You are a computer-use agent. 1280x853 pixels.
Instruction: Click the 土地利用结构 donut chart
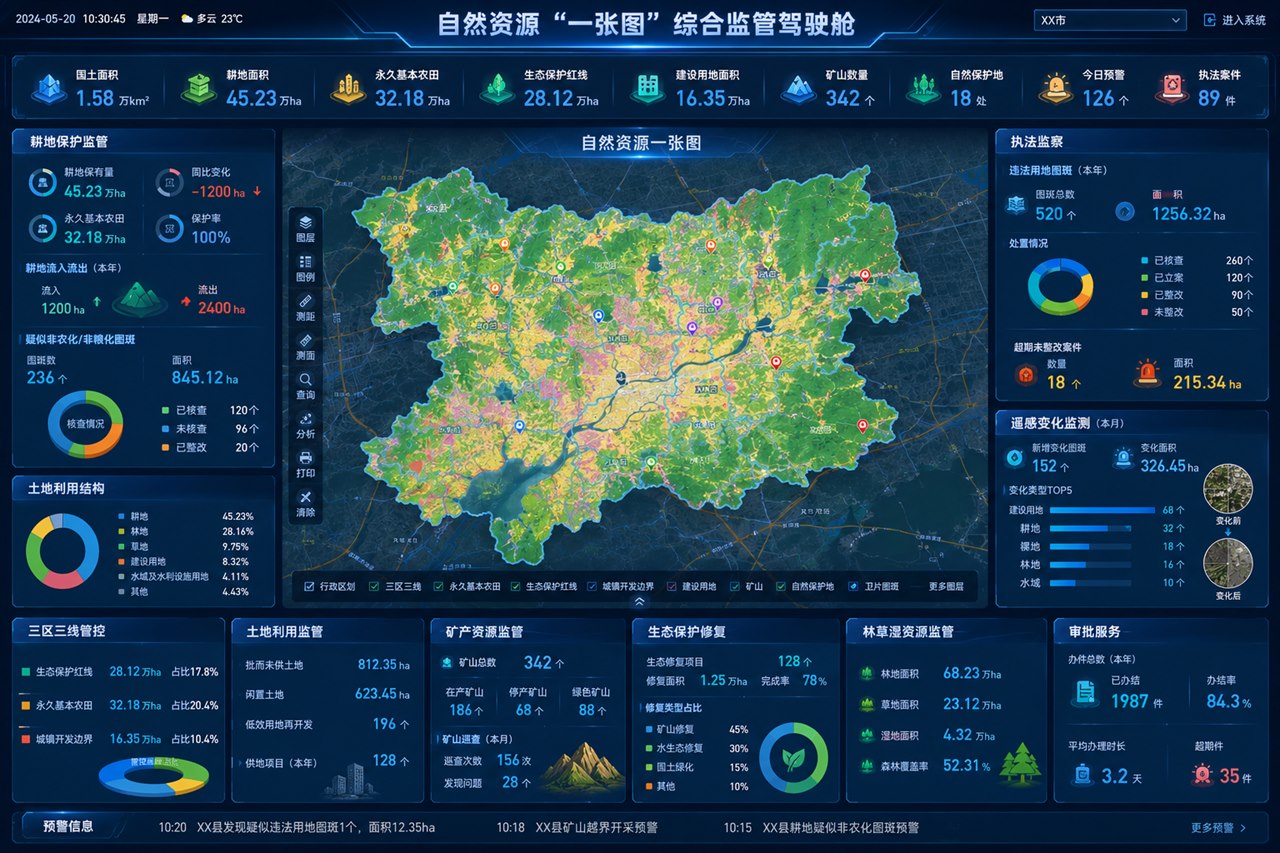[x=62, y=551]
